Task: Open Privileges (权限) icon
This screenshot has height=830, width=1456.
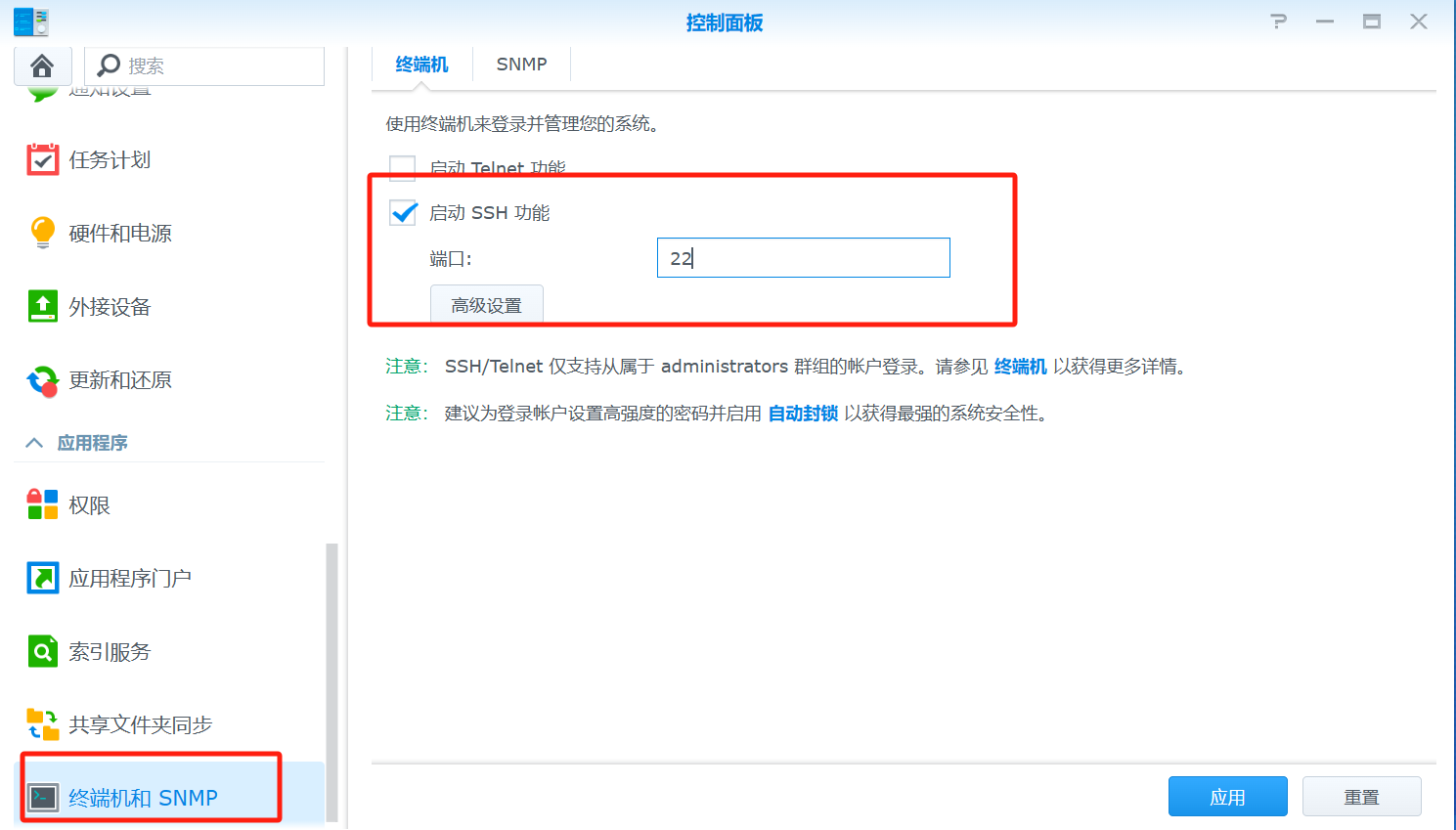Action: tap(42, 504)
